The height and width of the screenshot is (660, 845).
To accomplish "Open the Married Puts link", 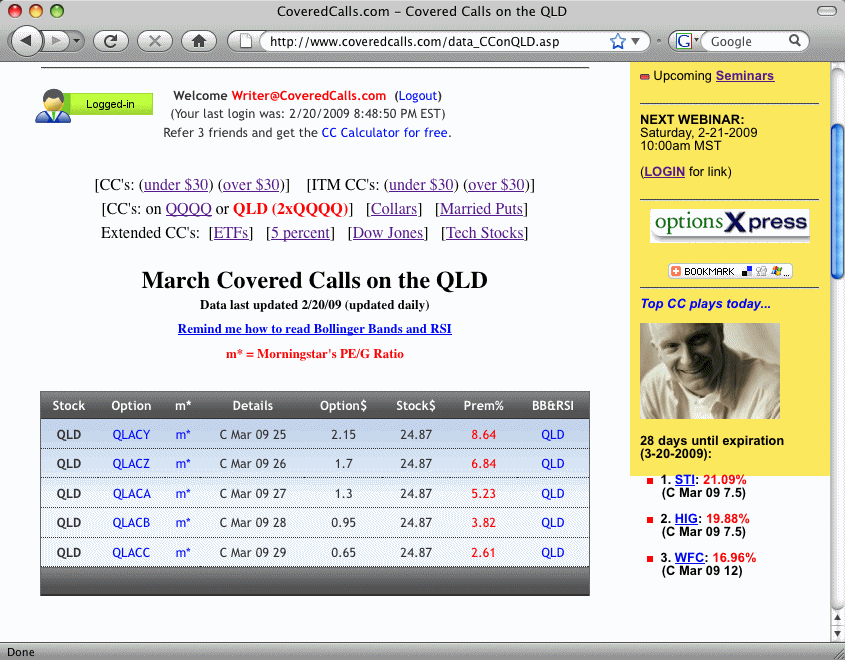I will (x=481, y=209).
